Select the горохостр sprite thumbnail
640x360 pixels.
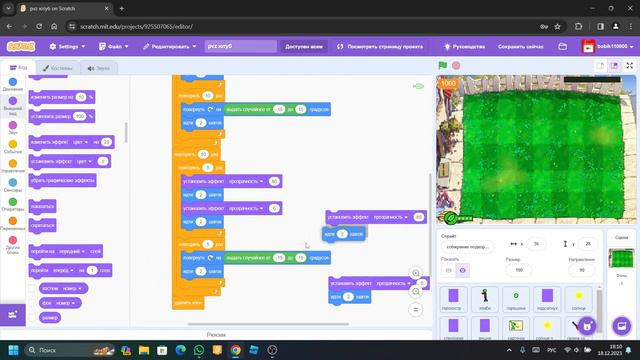coord(453,299)
